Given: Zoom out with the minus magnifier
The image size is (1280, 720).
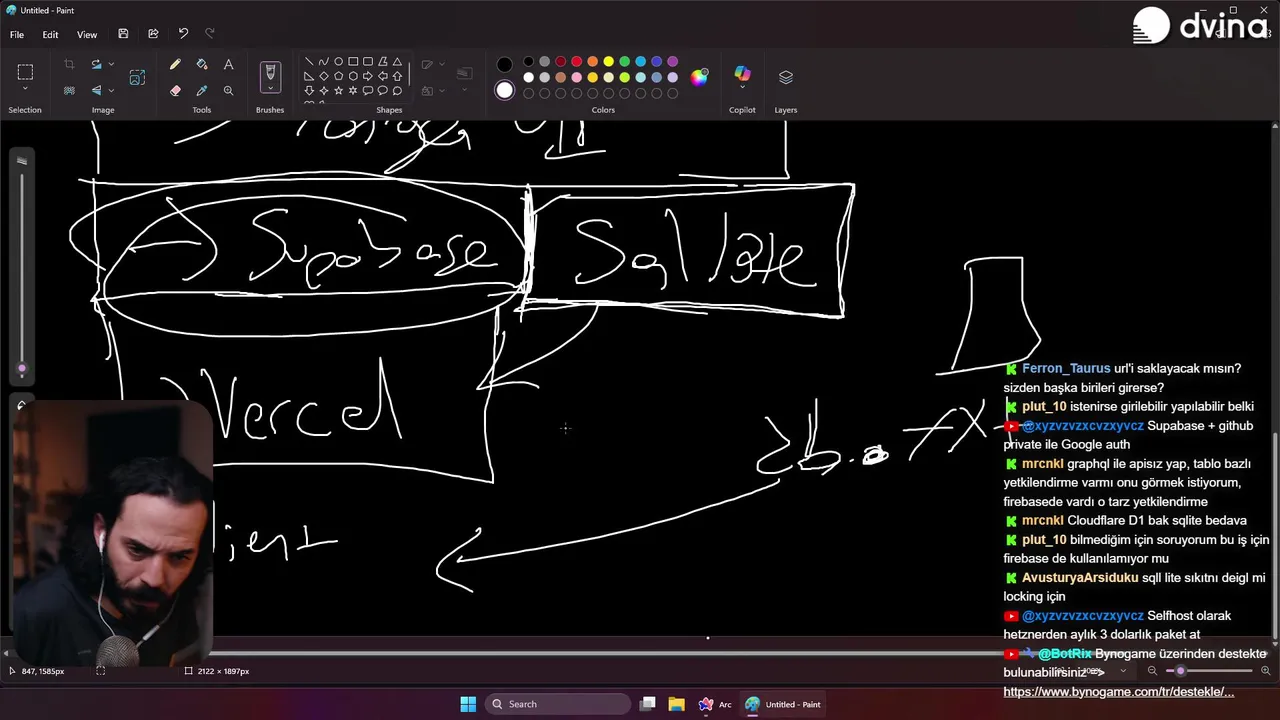Looking at the screenshot, I should 1152,671.
